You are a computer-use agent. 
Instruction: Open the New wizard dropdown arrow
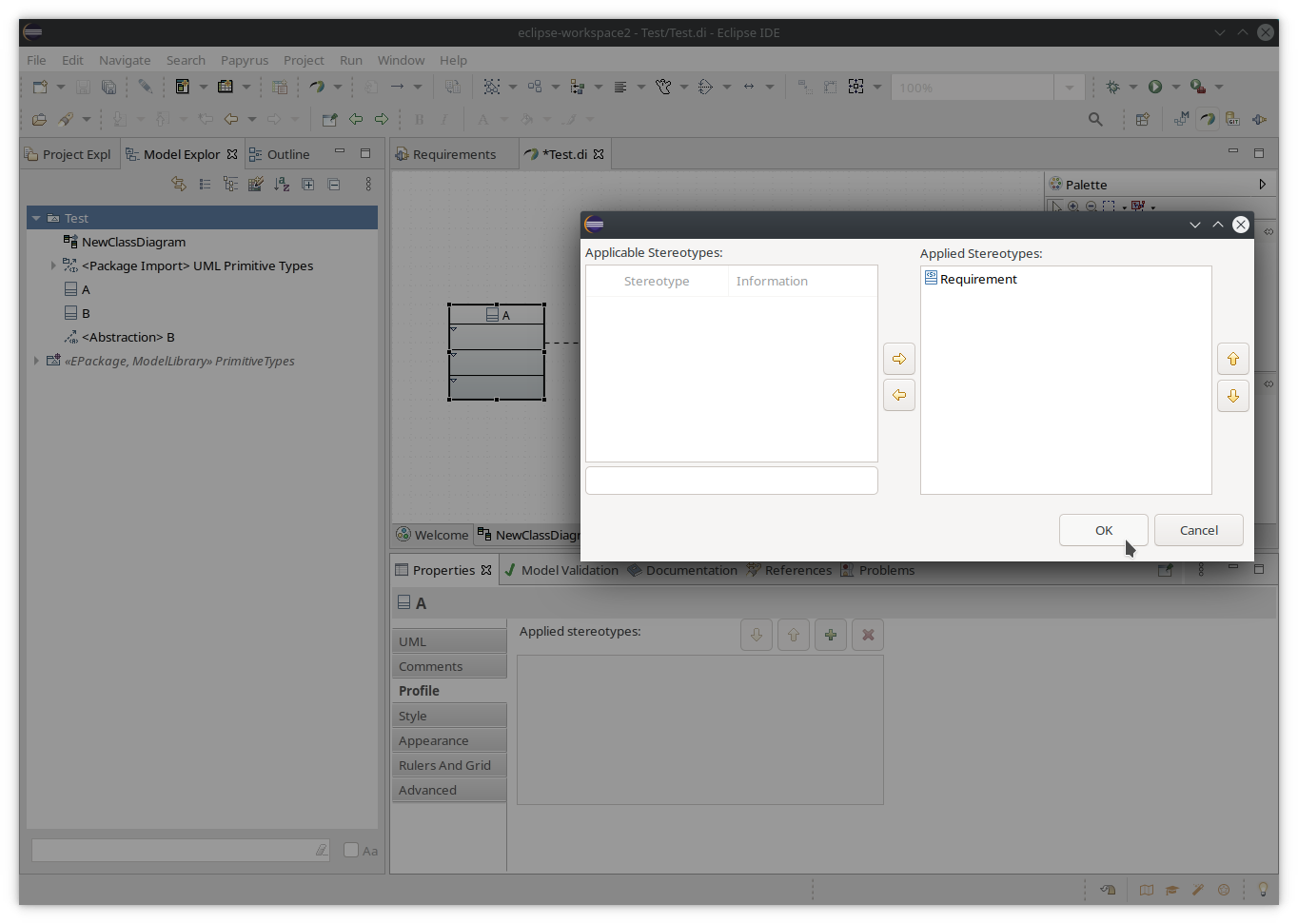click(x=61, y=87)
